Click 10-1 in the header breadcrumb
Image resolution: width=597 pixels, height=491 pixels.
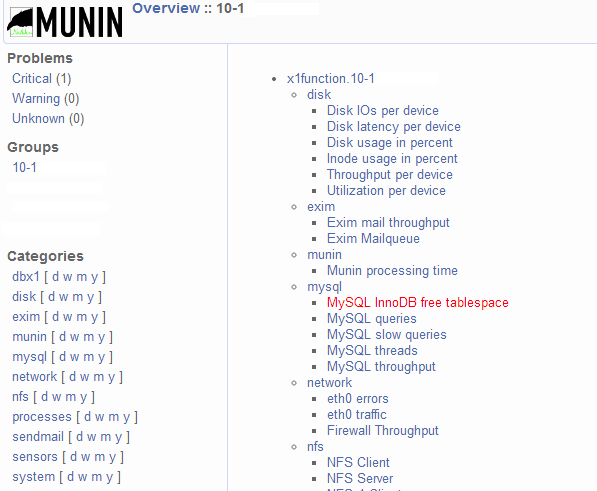pos(230,8)
